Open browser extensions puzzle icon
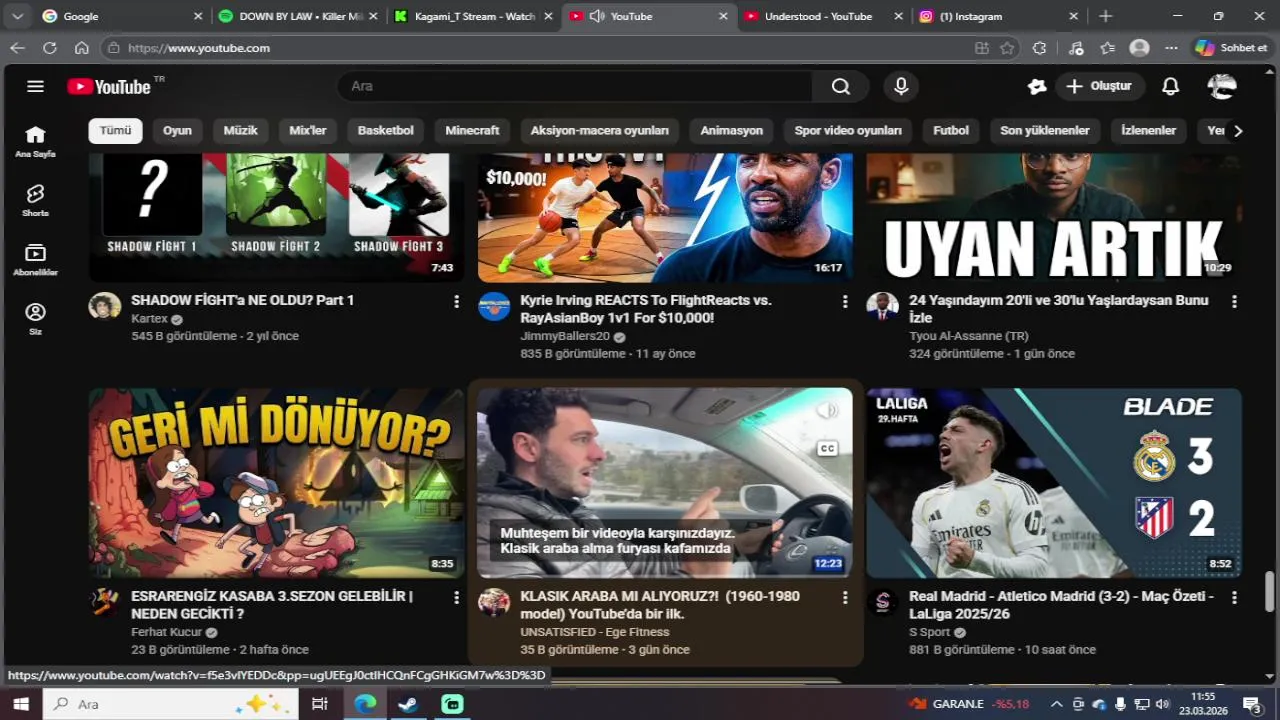 [x=1040, y=48]
